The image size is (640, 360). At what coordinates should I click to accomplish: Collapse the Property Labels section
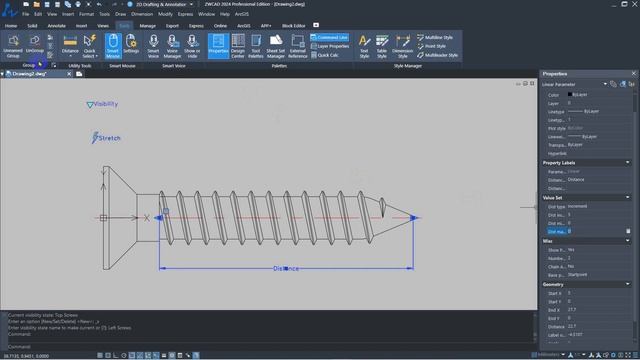[x=627, y=162]
